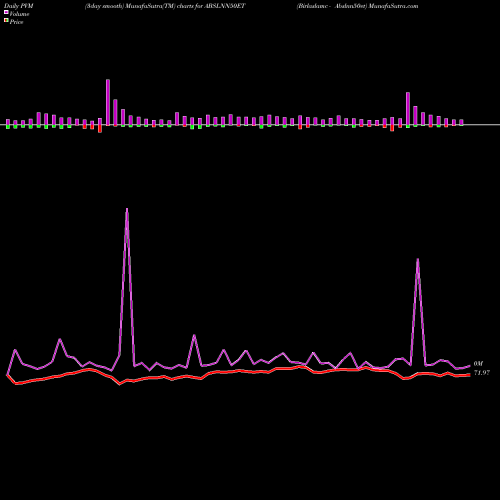
Task: Click the 71.97 price value label
Action: [x=482, y=373]
